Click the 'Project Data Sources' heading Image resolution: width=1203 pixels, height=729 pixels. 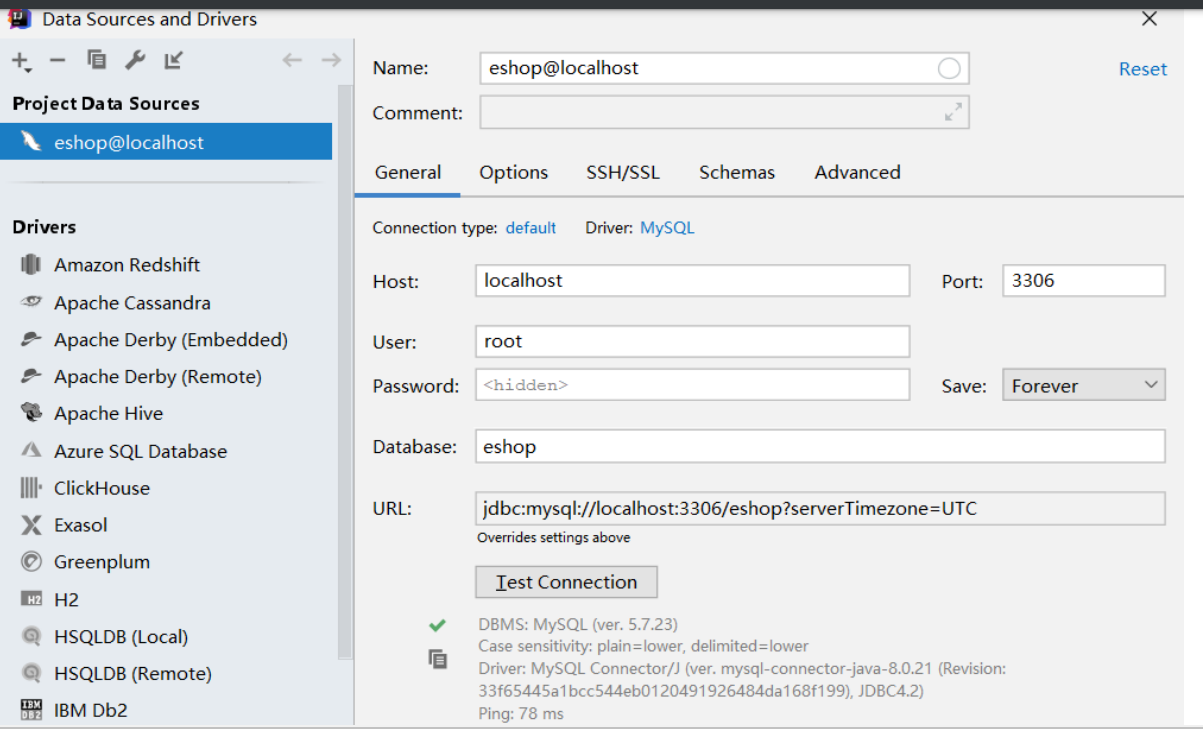coord(106,104)
